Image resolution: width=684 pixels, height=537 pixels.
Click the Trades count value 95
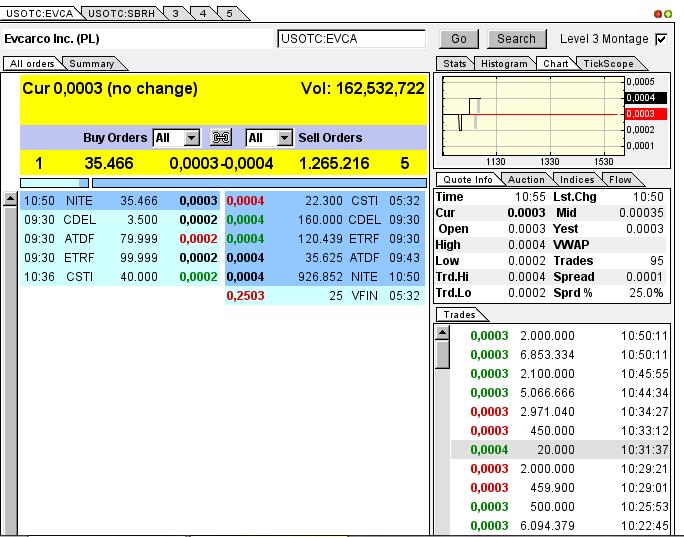click(x=657, y=261)
